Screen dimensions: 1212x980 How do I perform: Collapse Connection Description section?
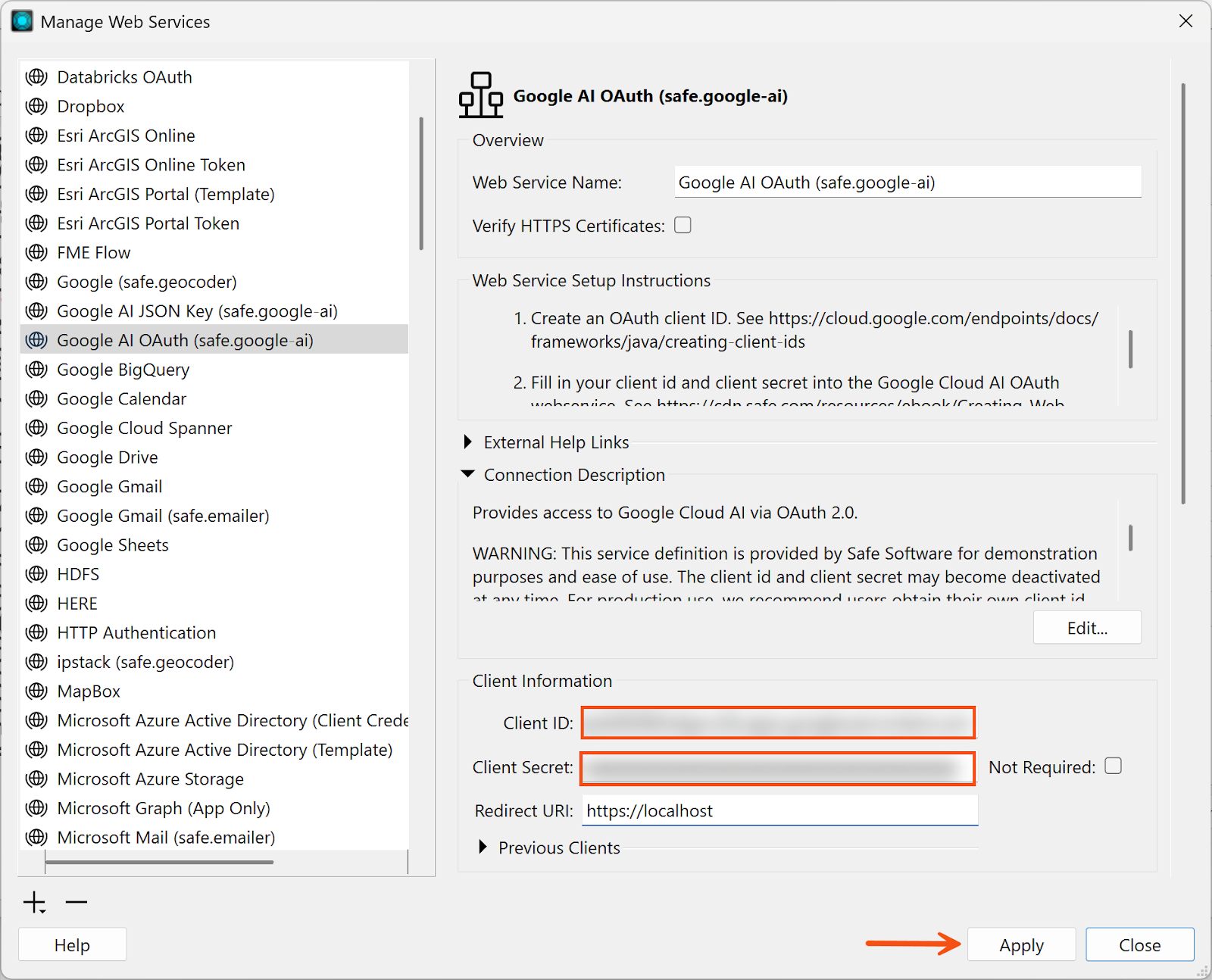point(468,474)
